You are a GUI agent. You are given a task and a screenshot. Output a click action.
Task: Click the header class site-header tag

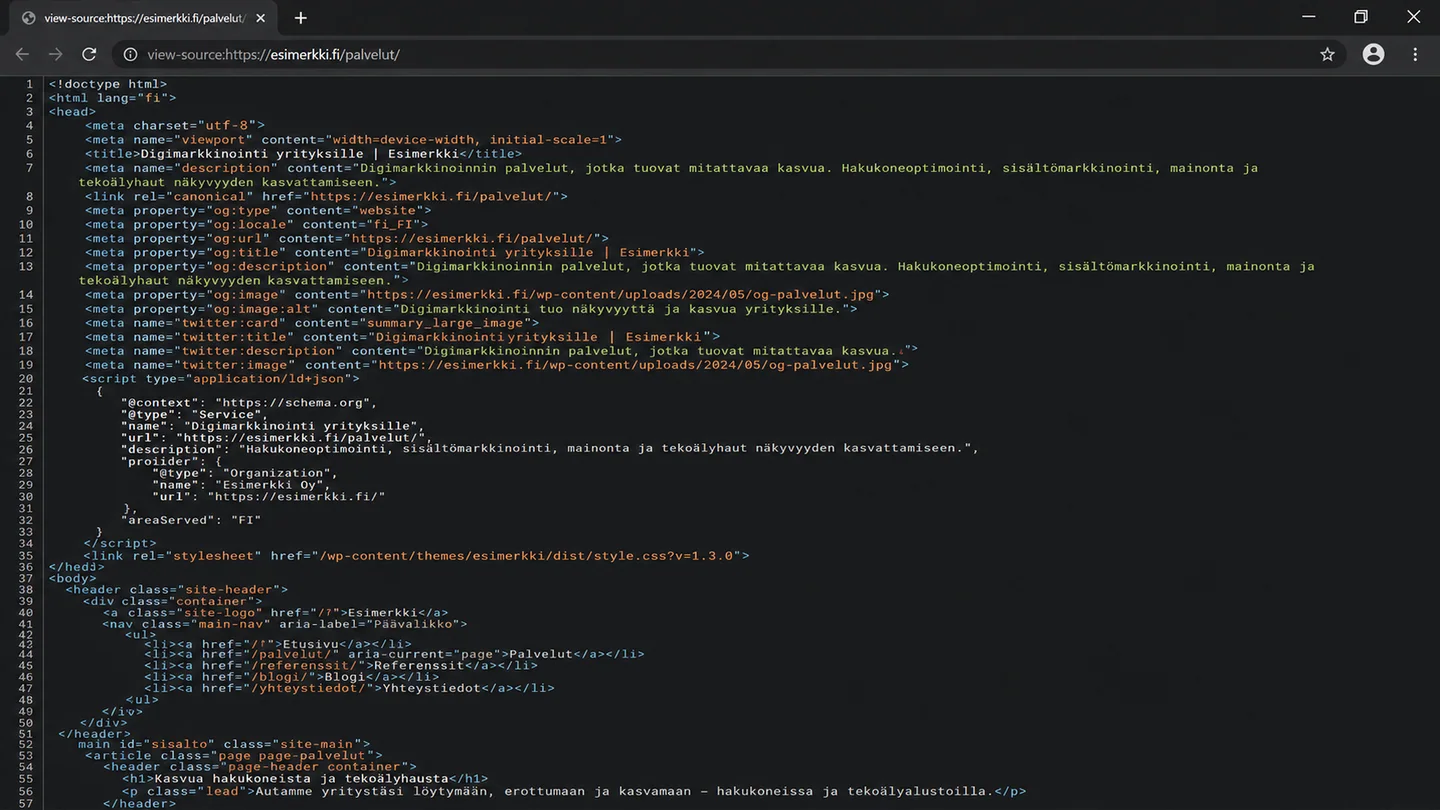(177, 590)
